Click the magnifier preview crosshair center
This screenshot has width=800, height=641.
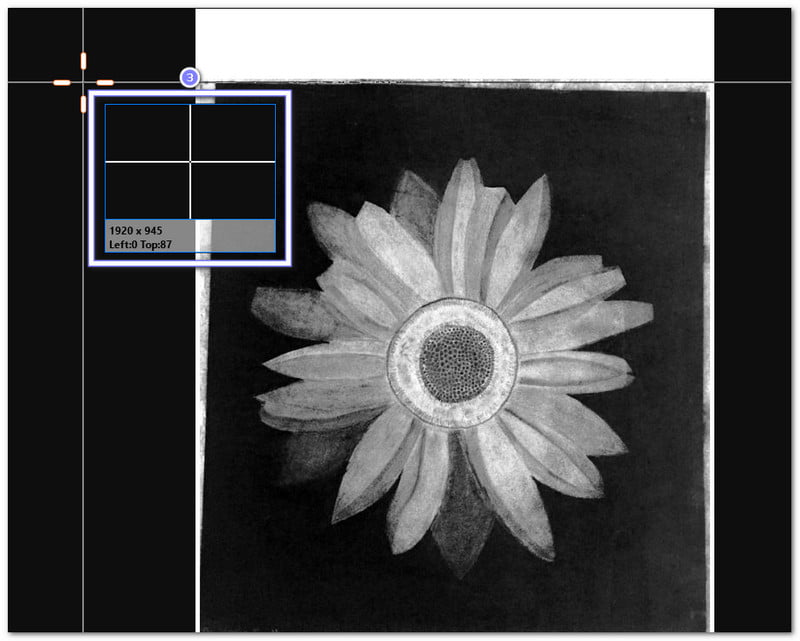pos(190,161)
